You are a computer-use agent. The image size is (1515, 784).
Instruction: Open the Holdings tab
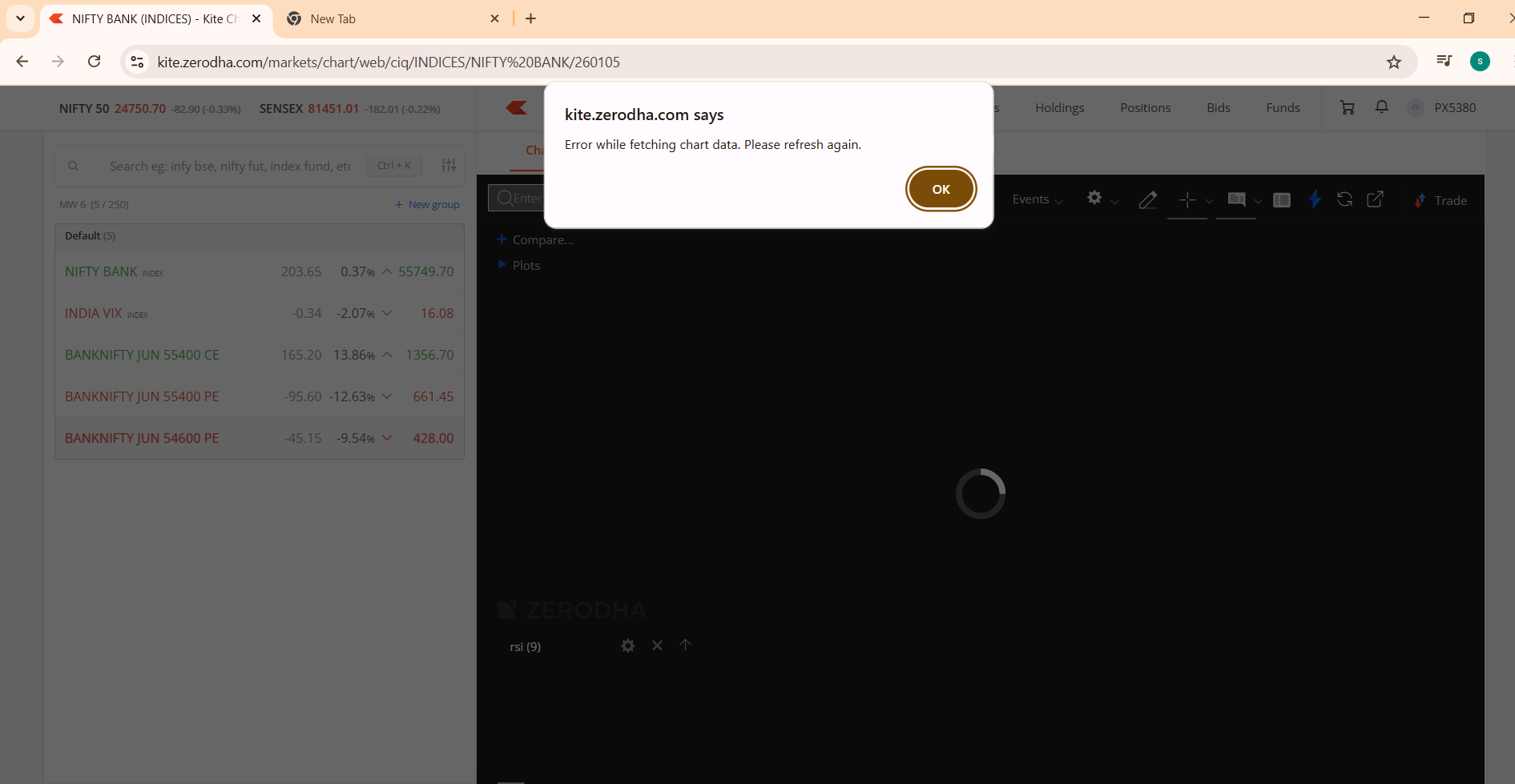click(x=1059, y=108)
